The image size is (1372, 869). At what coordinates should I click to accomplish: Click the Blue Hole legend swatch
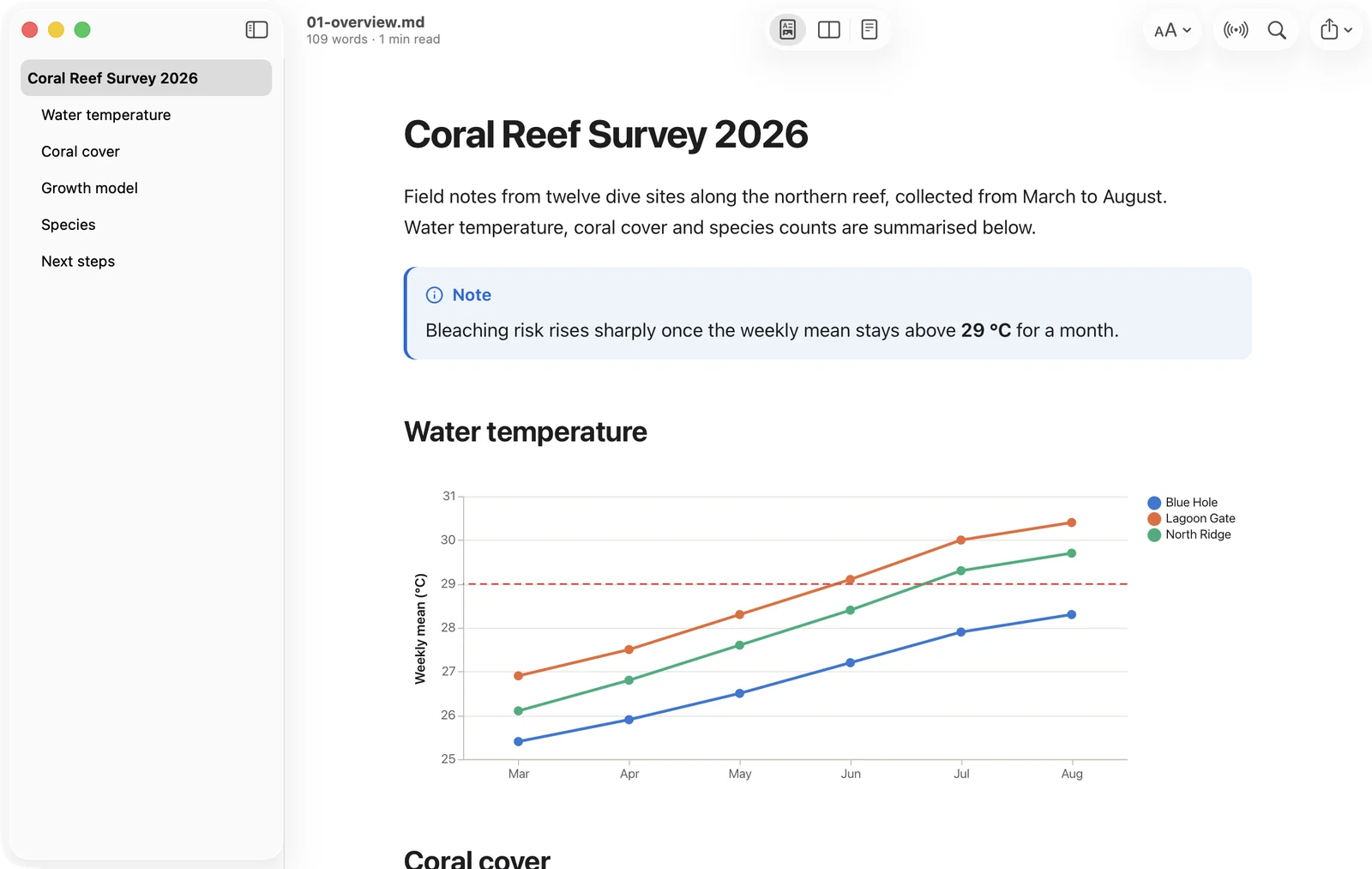(x=1154, y=503)
